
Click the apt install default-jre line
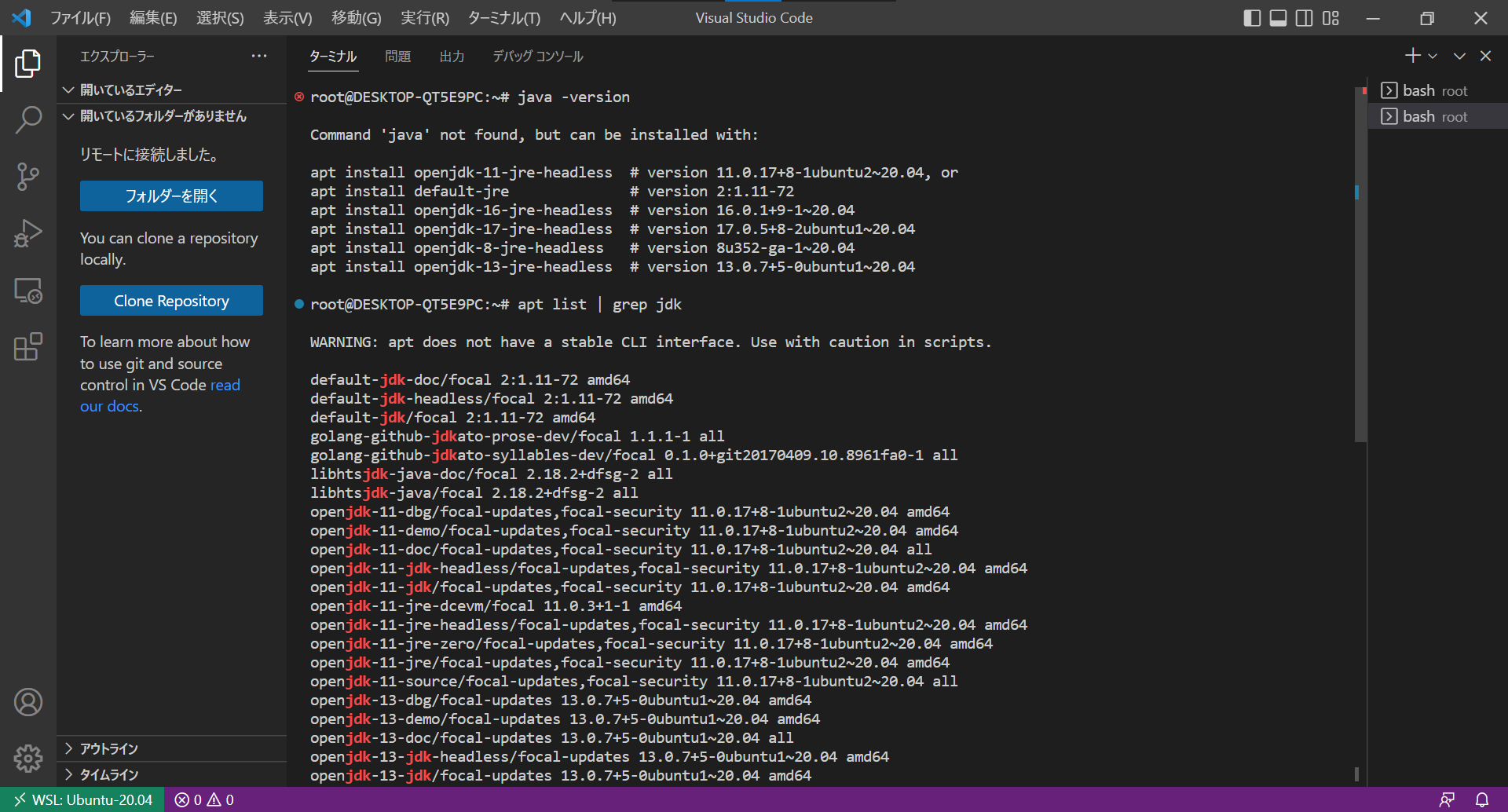coord(552,191)
